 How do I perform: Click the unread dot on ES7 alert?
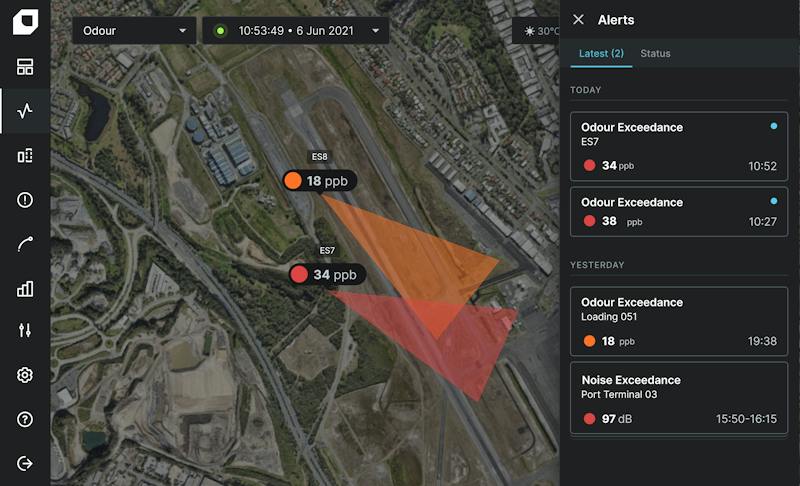(774, 126)
